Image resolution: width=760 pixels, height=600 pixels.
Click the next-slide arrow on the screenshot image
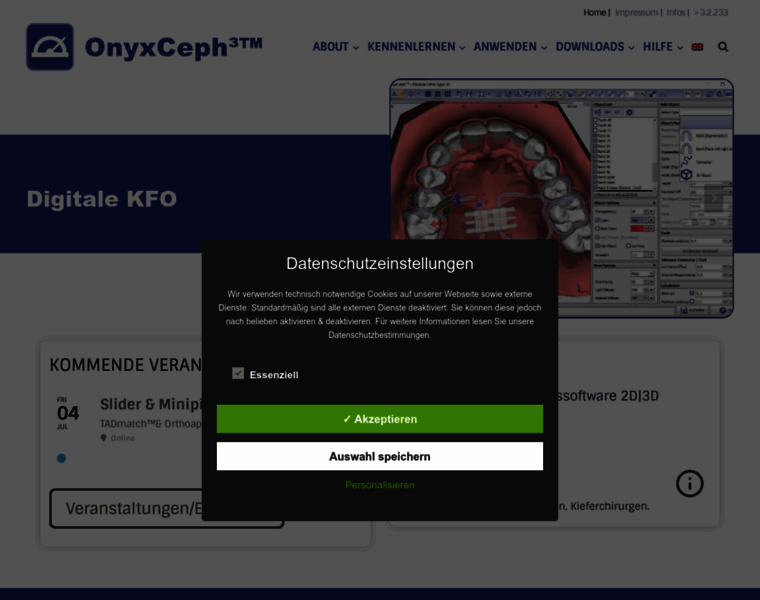[714, 198]
